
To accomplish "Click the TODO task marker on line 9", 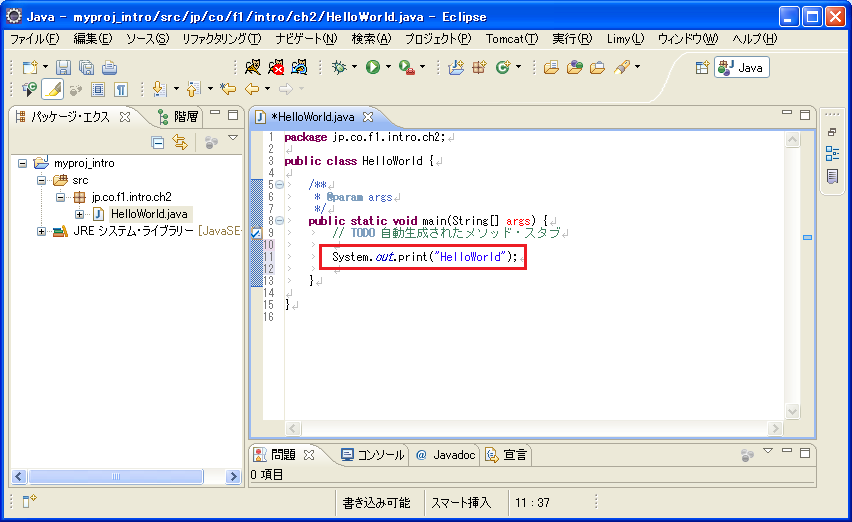I will [256, 233].
